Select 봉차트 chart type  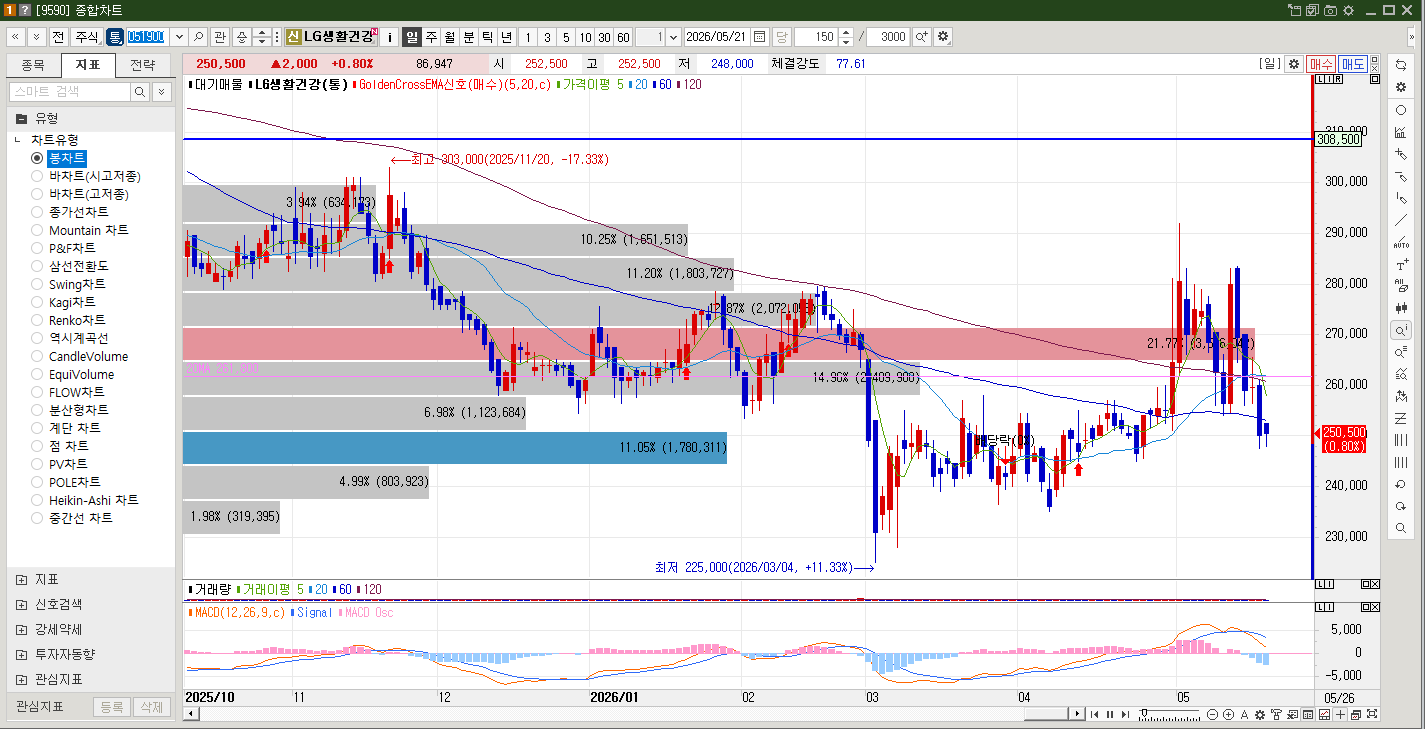[67, 158]
